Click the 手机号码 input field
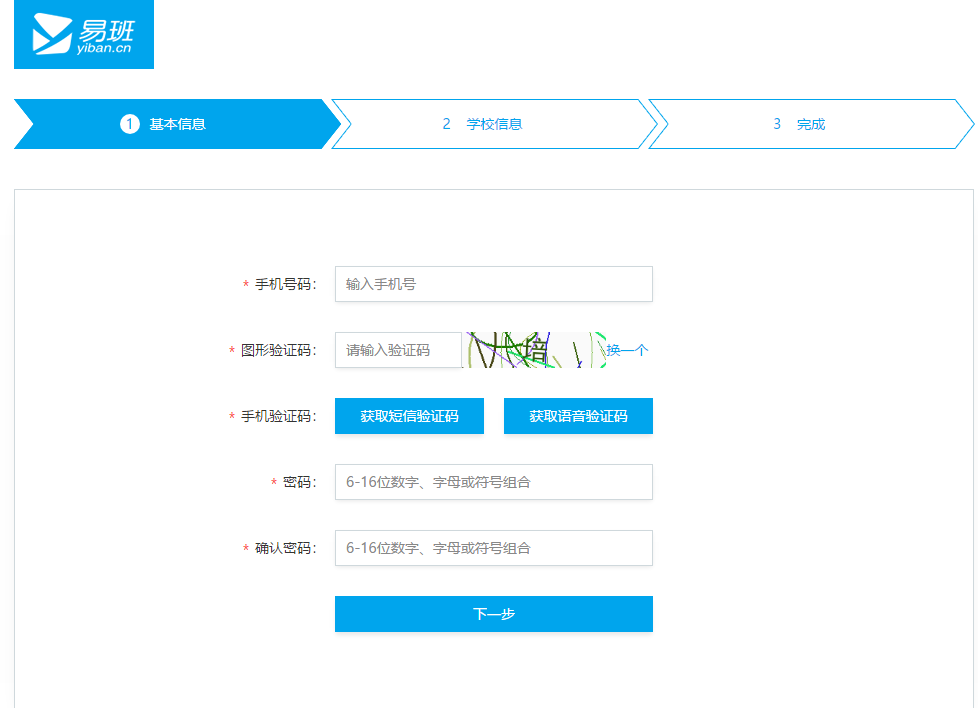This screenshot has height=708, width=978. (493, 284)
